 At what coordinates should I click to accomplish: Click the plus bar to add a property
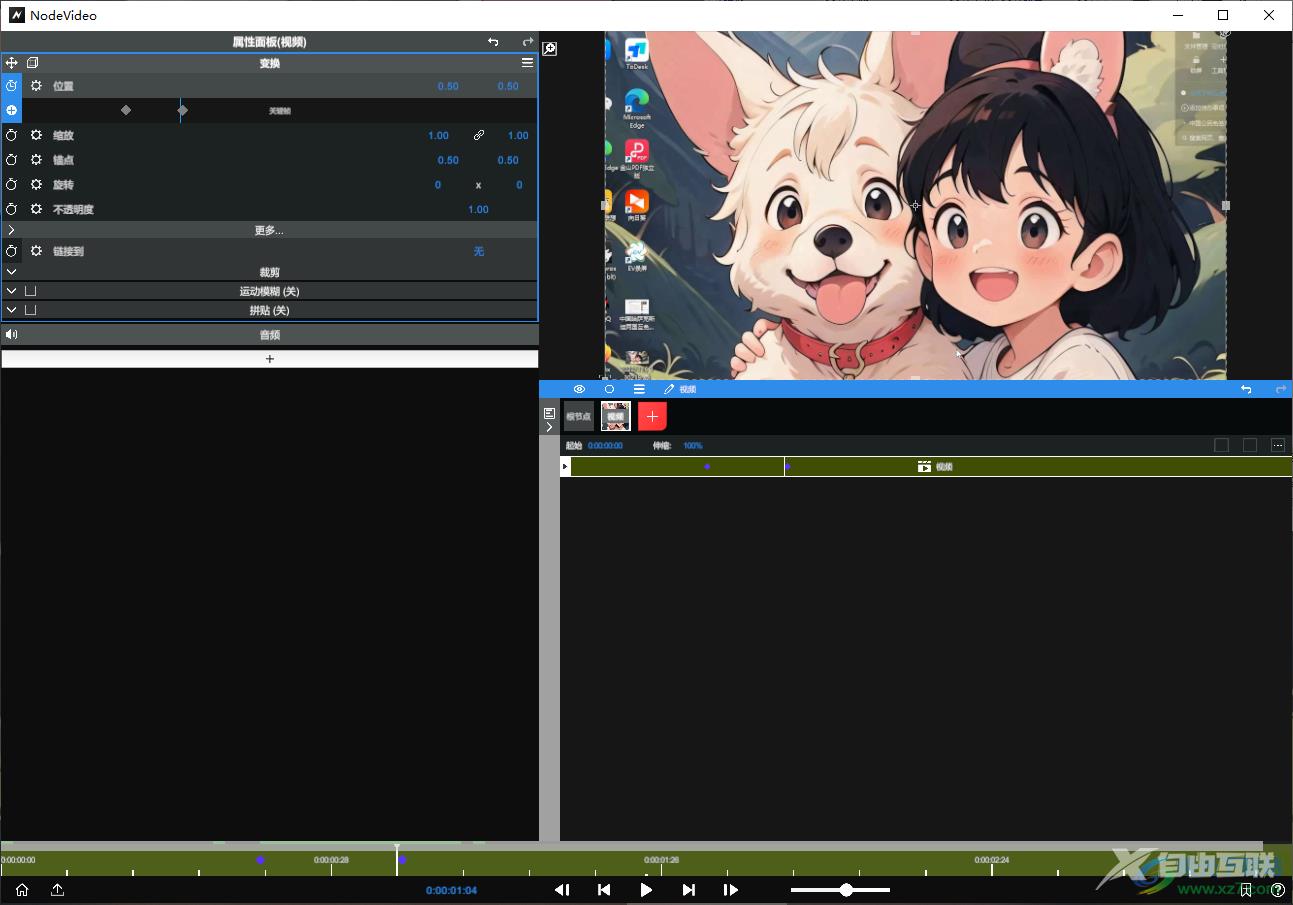270,359
